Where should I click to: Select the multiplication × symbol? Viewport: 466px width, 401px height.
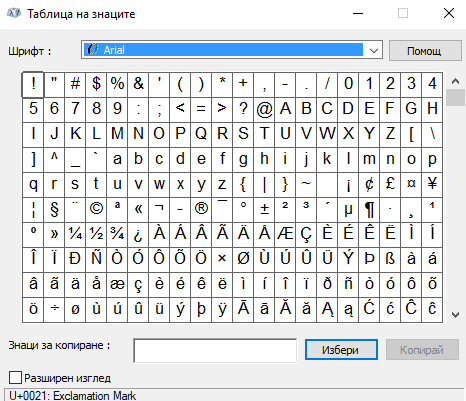click(222, 260)
